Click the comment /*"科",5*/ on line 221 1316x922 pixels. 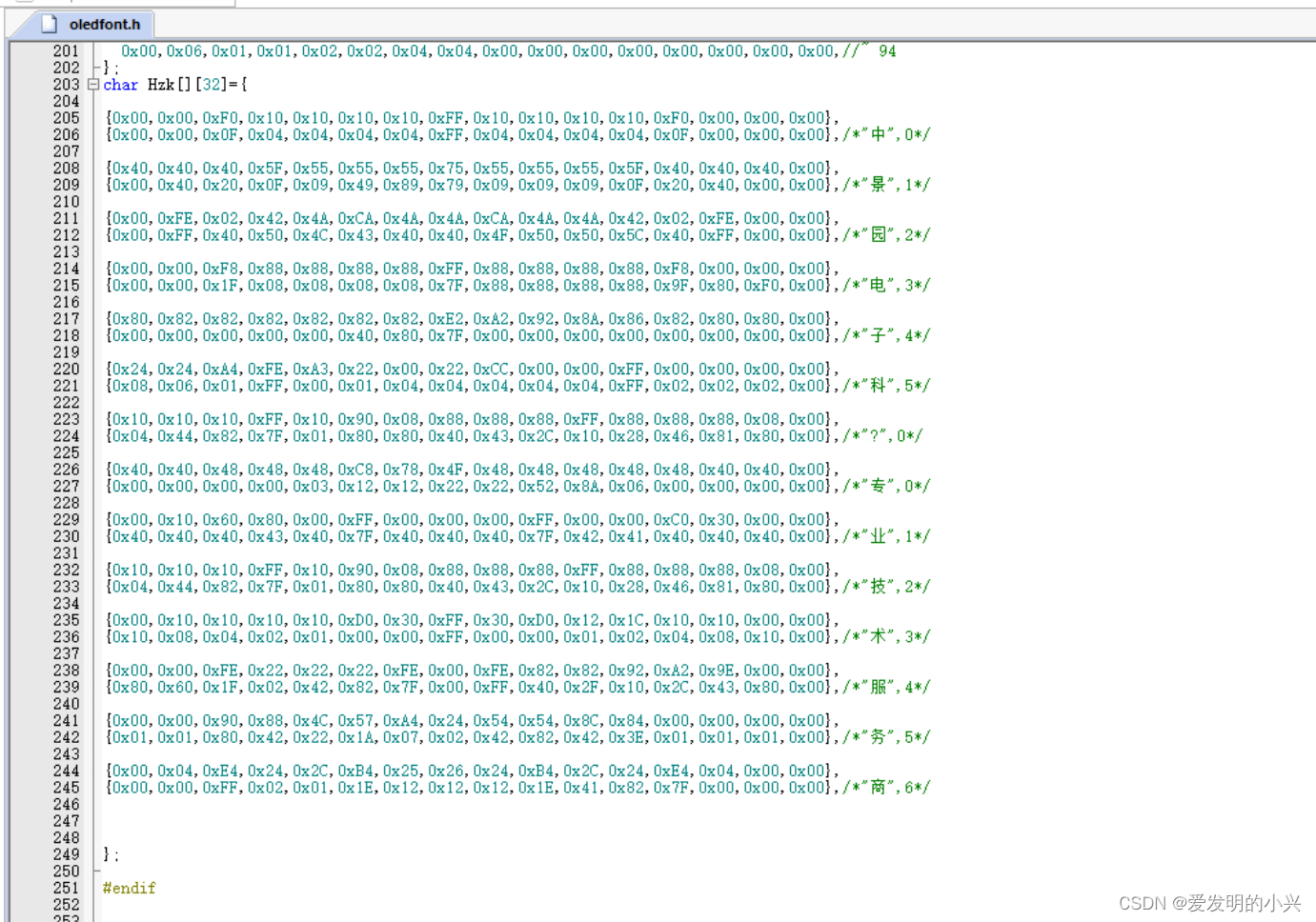886,386
